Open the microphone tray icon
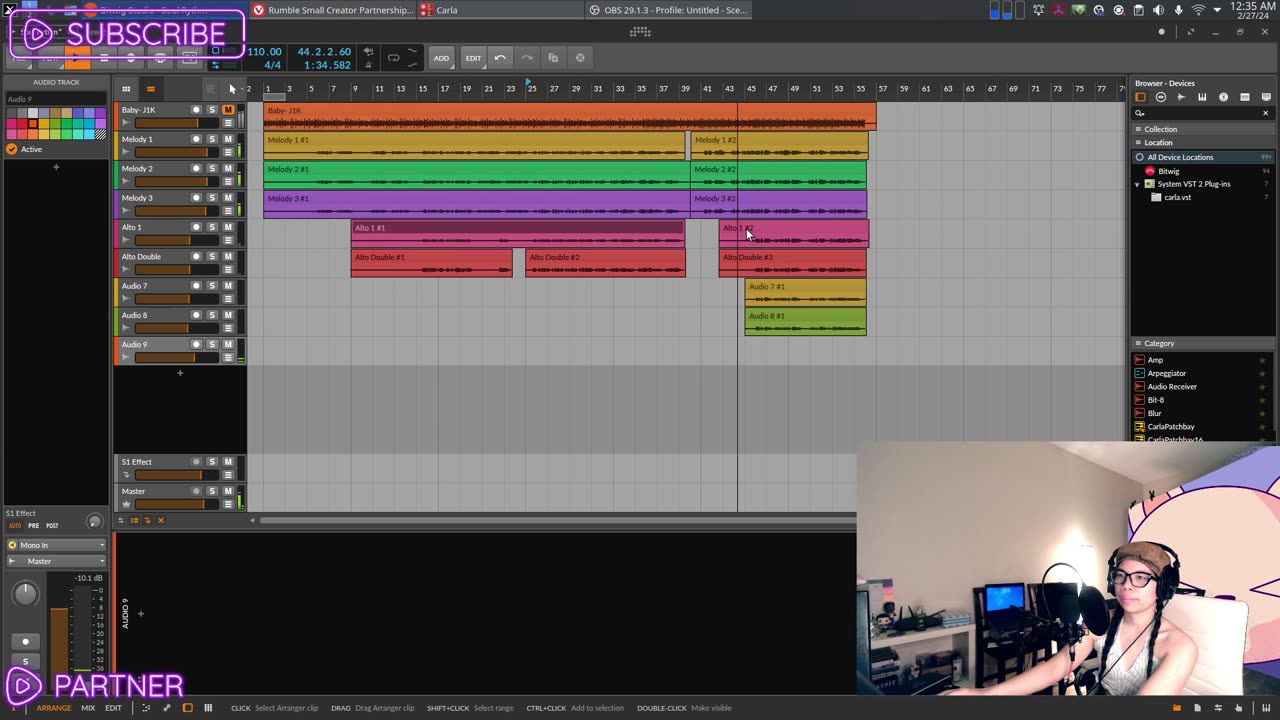 1178,10
